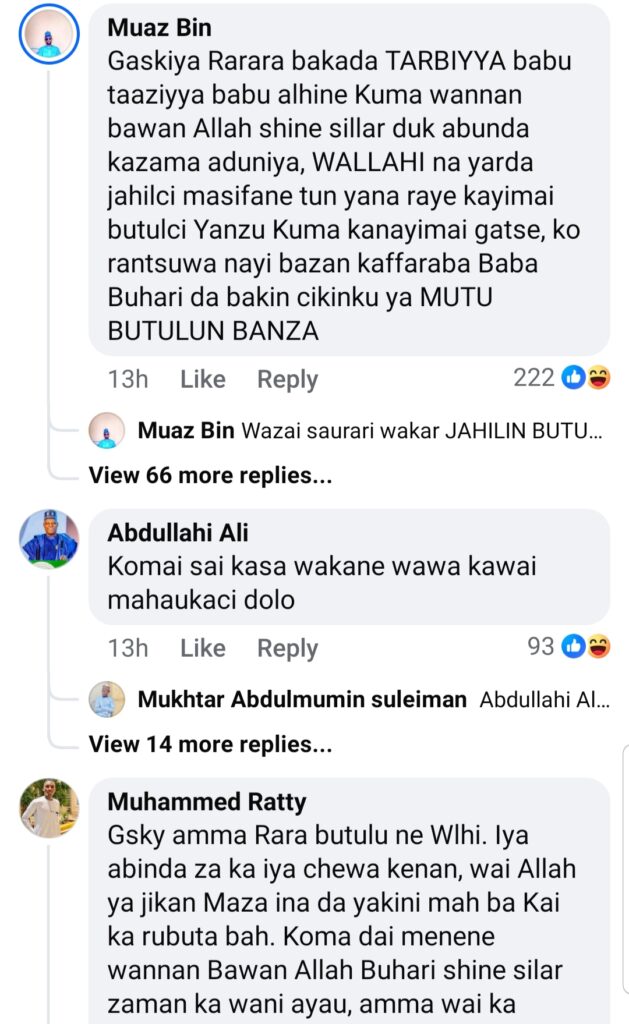Screen dimensions: 629x1024
Task: Like Abdullahi Ali's comment
Action: pyautogui.click(x=203, y=648)
